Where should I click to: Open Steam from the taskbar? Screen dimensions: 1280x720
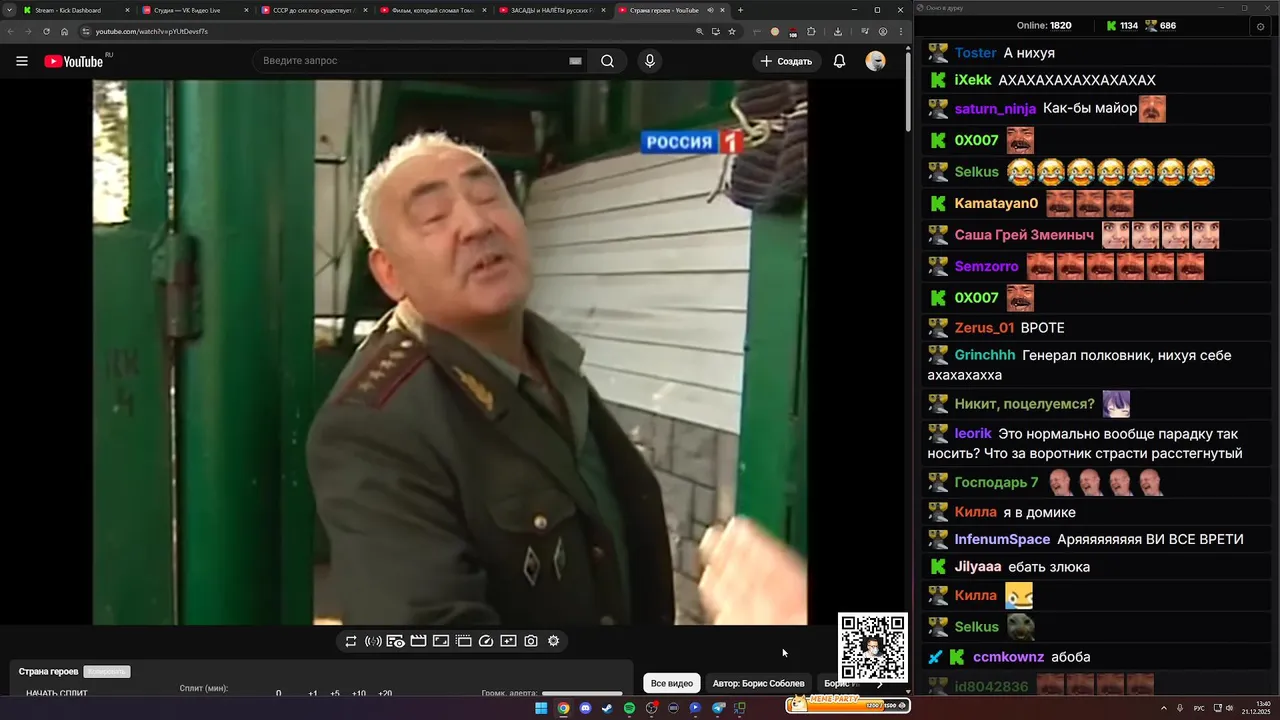pos(607,708)
